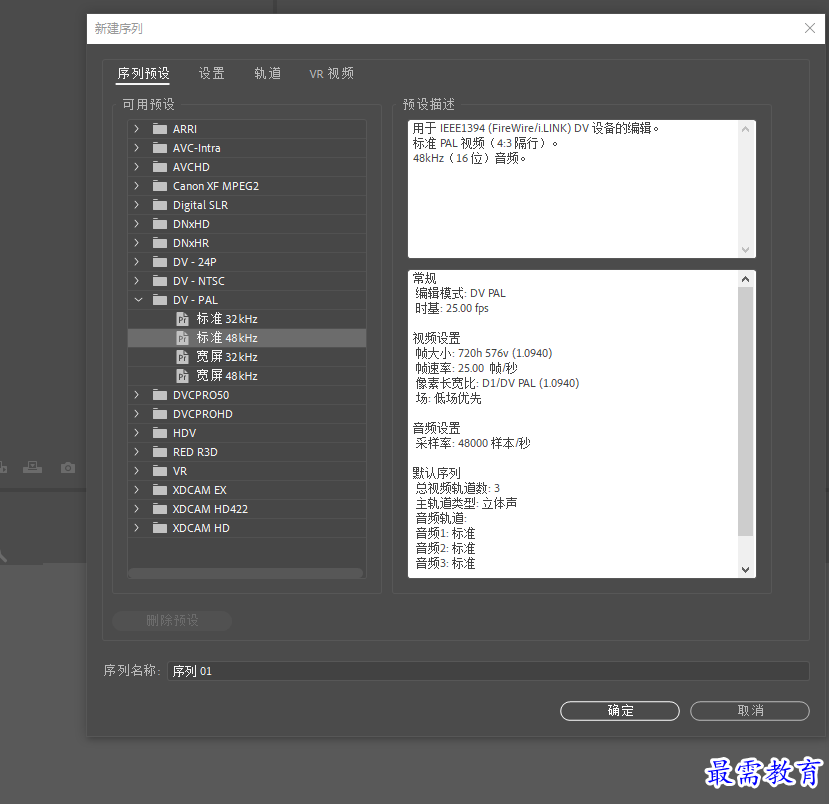Click the VR folder icon
This screenshot has height=804, width=829.
[160, 471]
